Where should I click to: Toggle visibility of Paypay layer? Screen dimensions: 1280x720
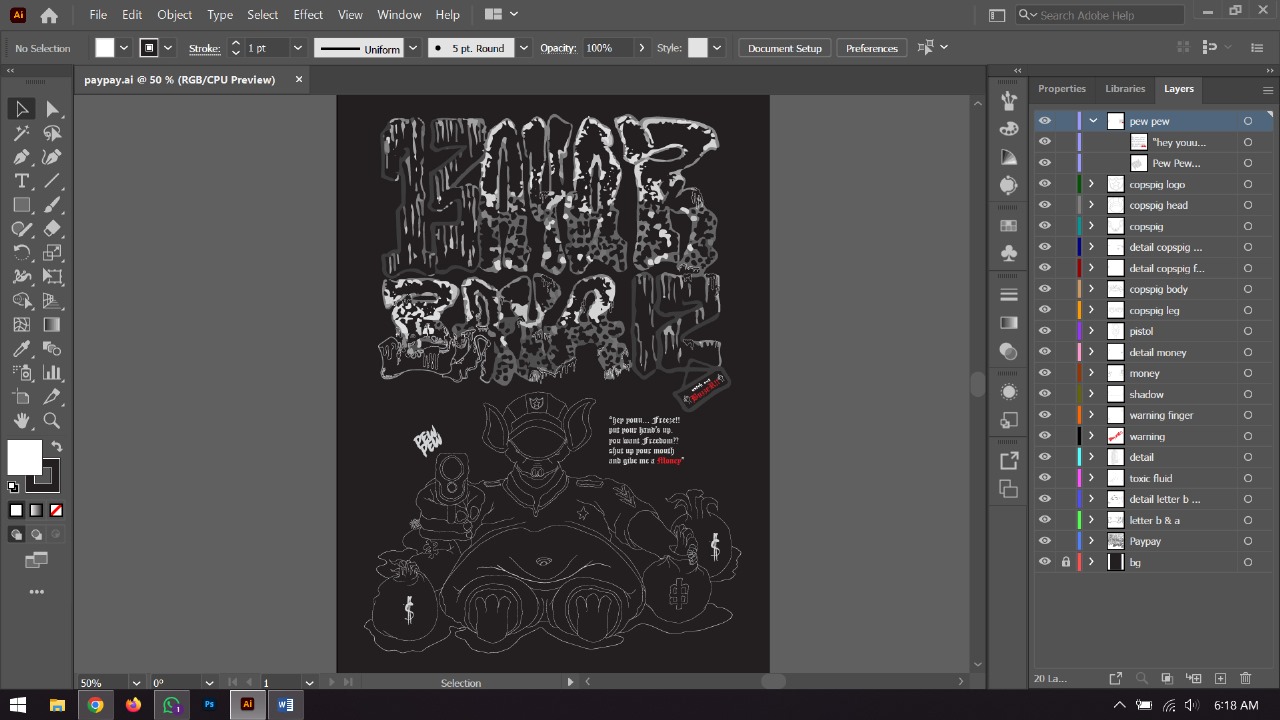(x=1045, y=541)
